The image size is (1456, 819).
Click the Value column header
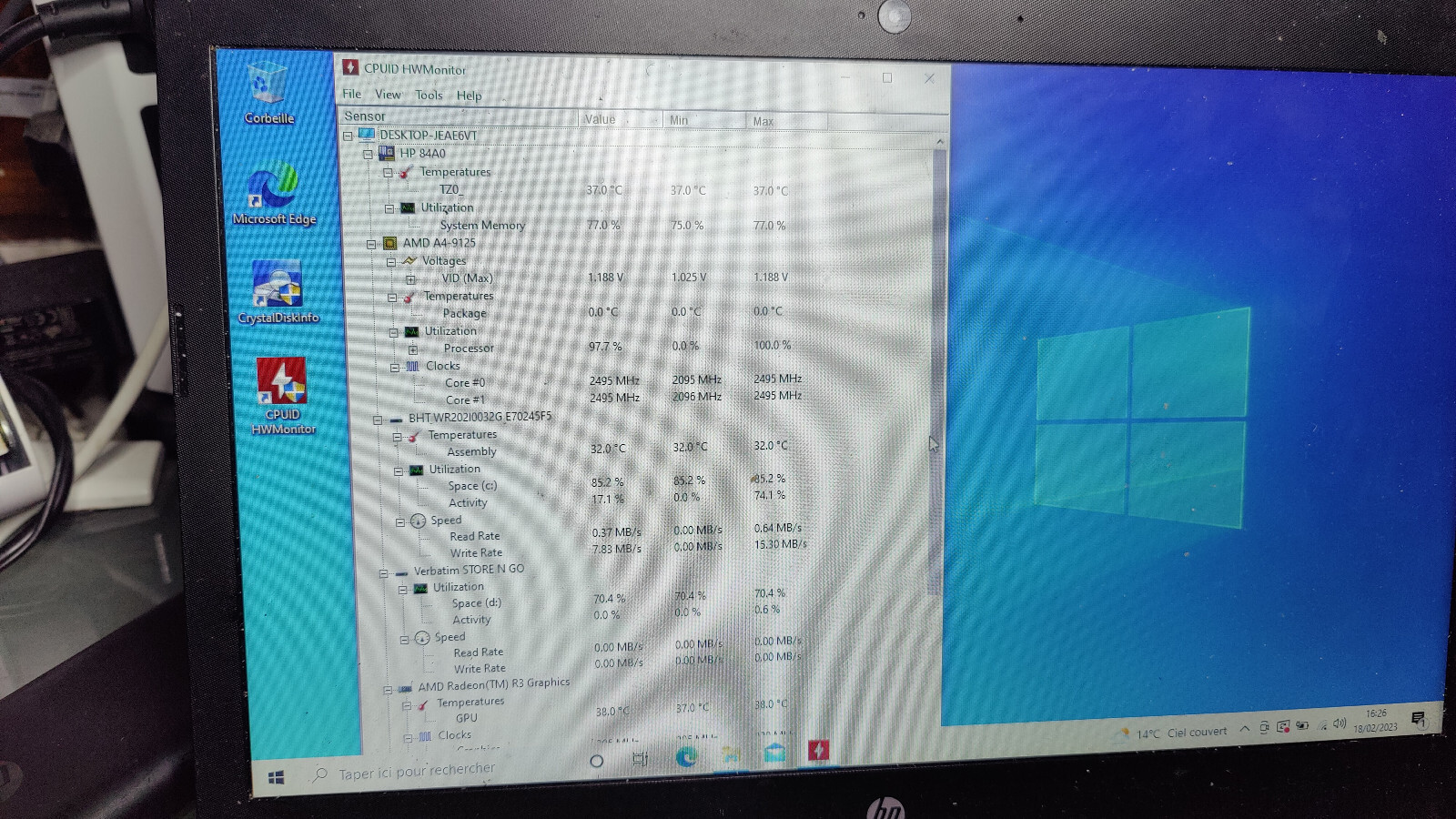tap(621, 119)
